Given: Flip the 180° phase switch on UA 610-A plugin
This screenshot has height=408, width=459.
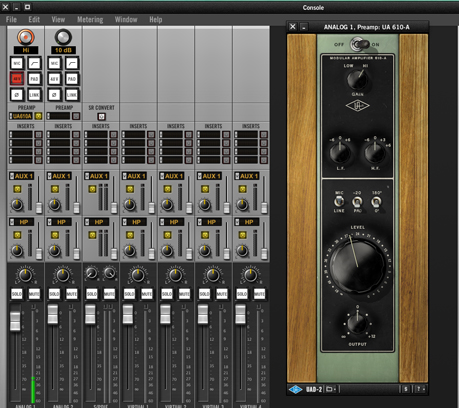Looking at the screenshot, I should tap(376, 201).
